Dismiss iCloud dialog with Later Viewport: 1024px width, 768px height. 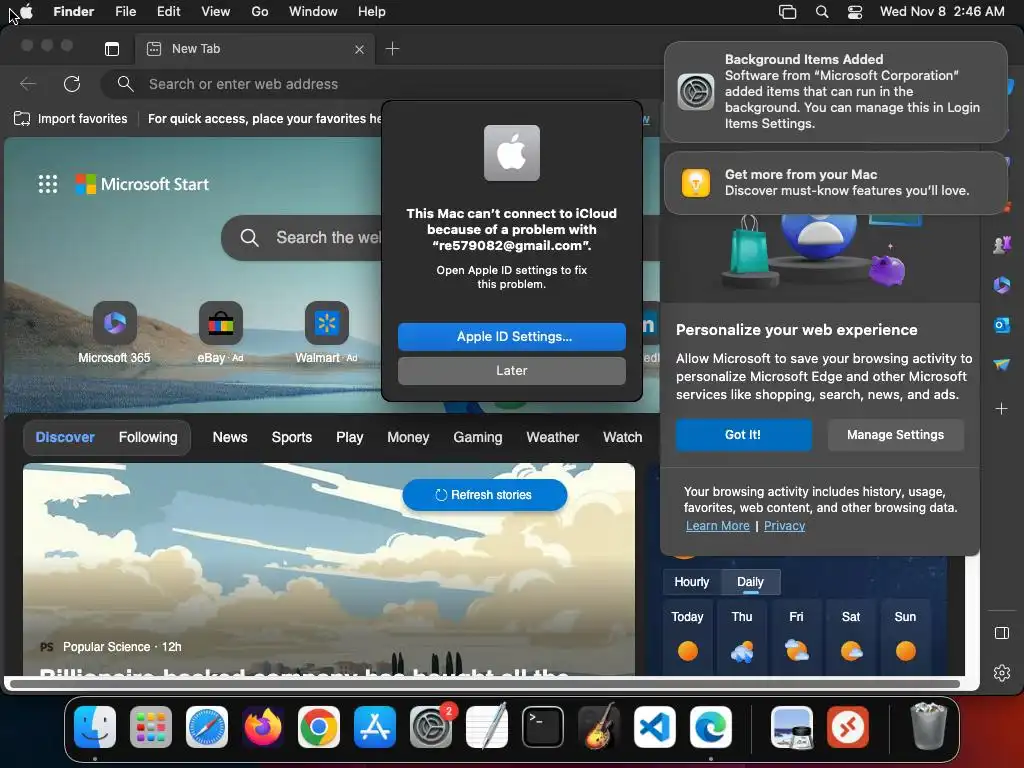coord(512,370)
